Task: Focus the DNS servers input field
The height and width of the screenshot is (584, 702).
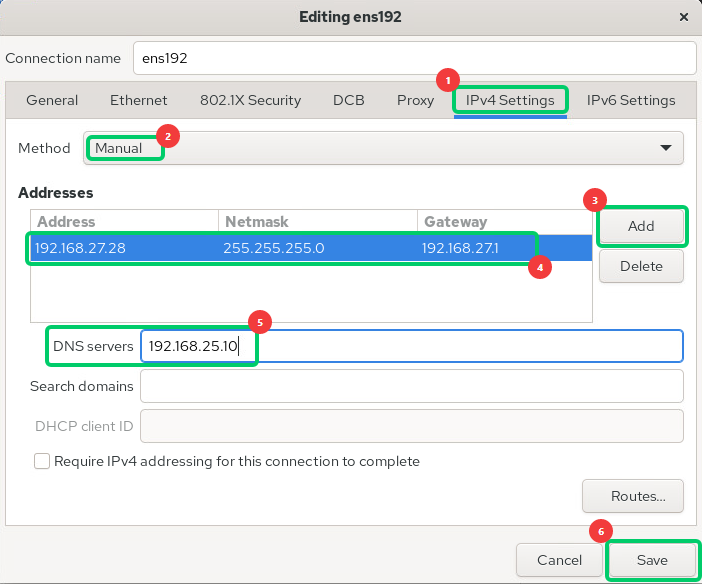Action: pyautogui.click(x=411, y=346)
